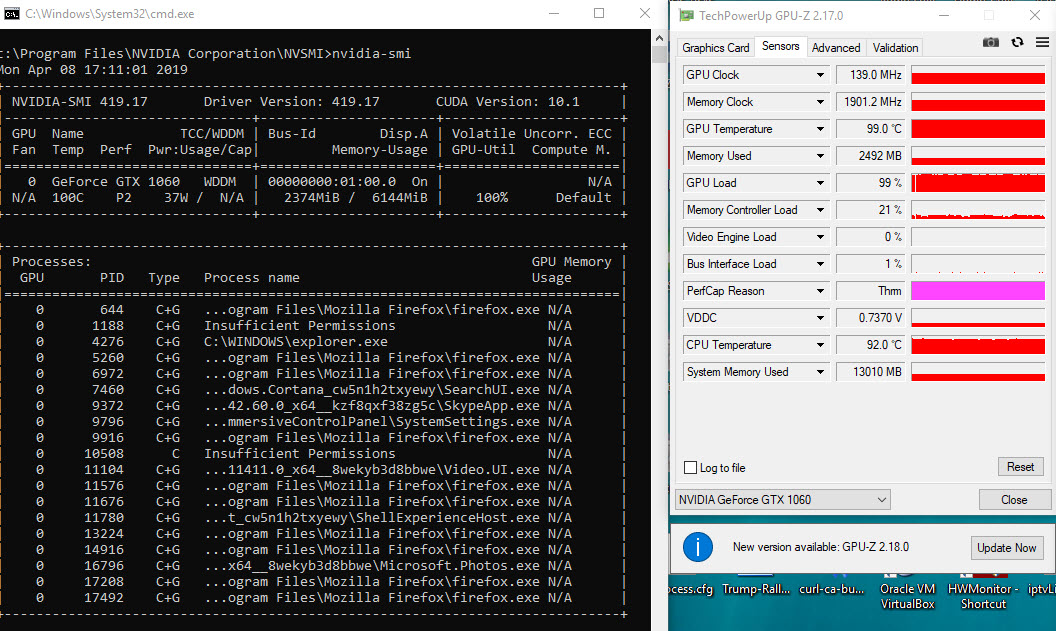Viewport: 1056px width, 631px height.
Task: Click the magenta PerfCap Reason bar
Action: coord(978,290)
